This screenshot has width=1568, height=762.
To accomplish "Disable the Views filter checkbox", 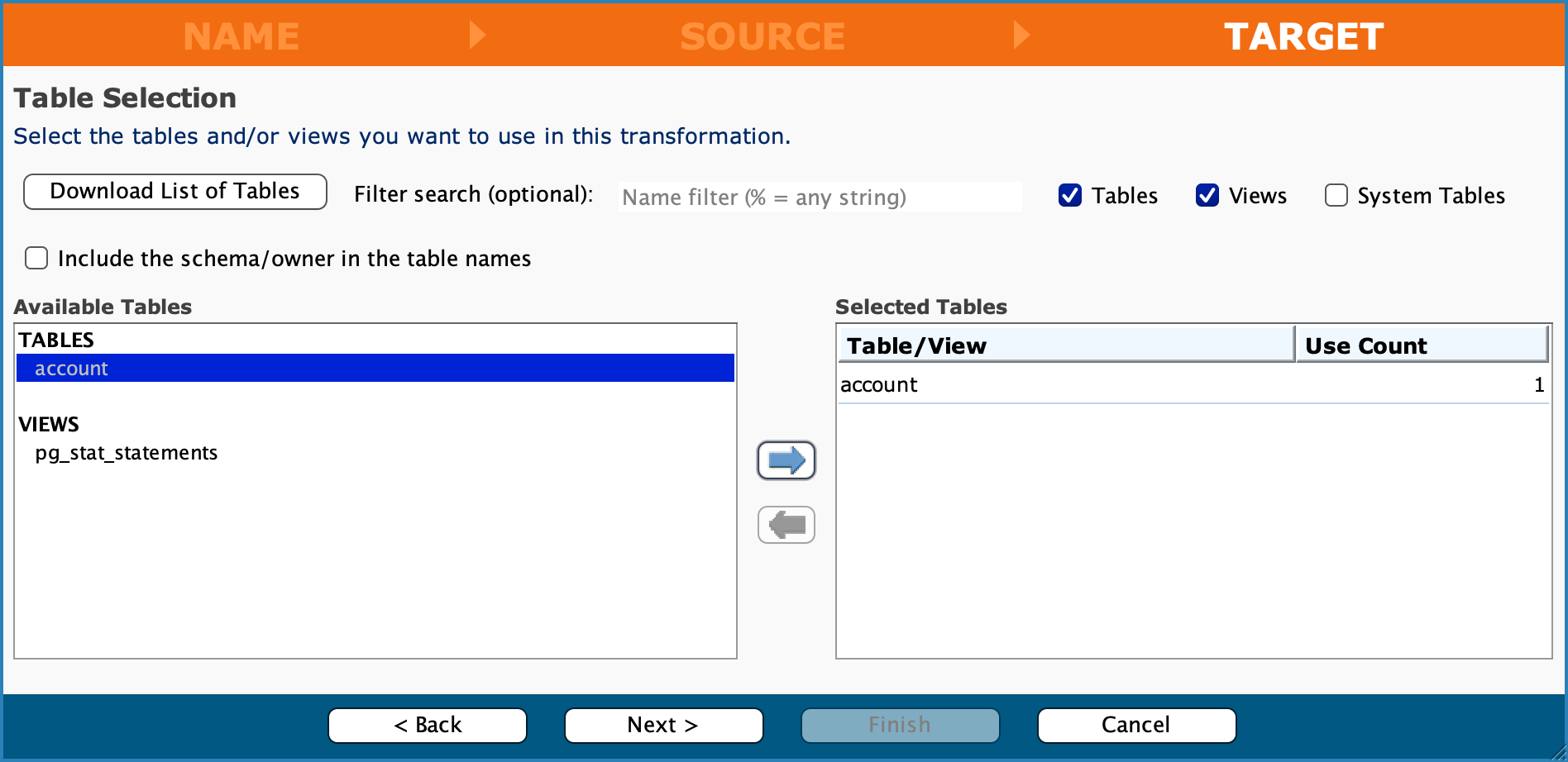I will 1207,195.
